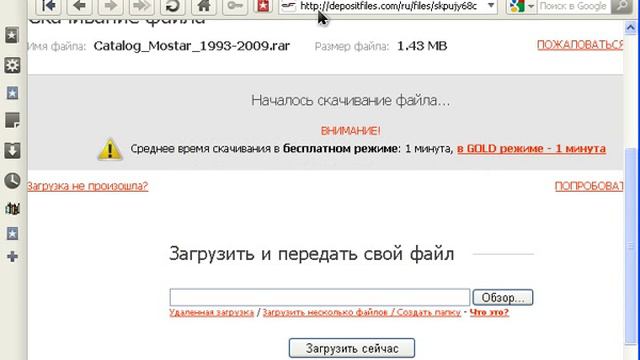Click the red ВНИМАНИЕ! heading
This screenshot has width=640, height=360.
[x=350, y=131]
